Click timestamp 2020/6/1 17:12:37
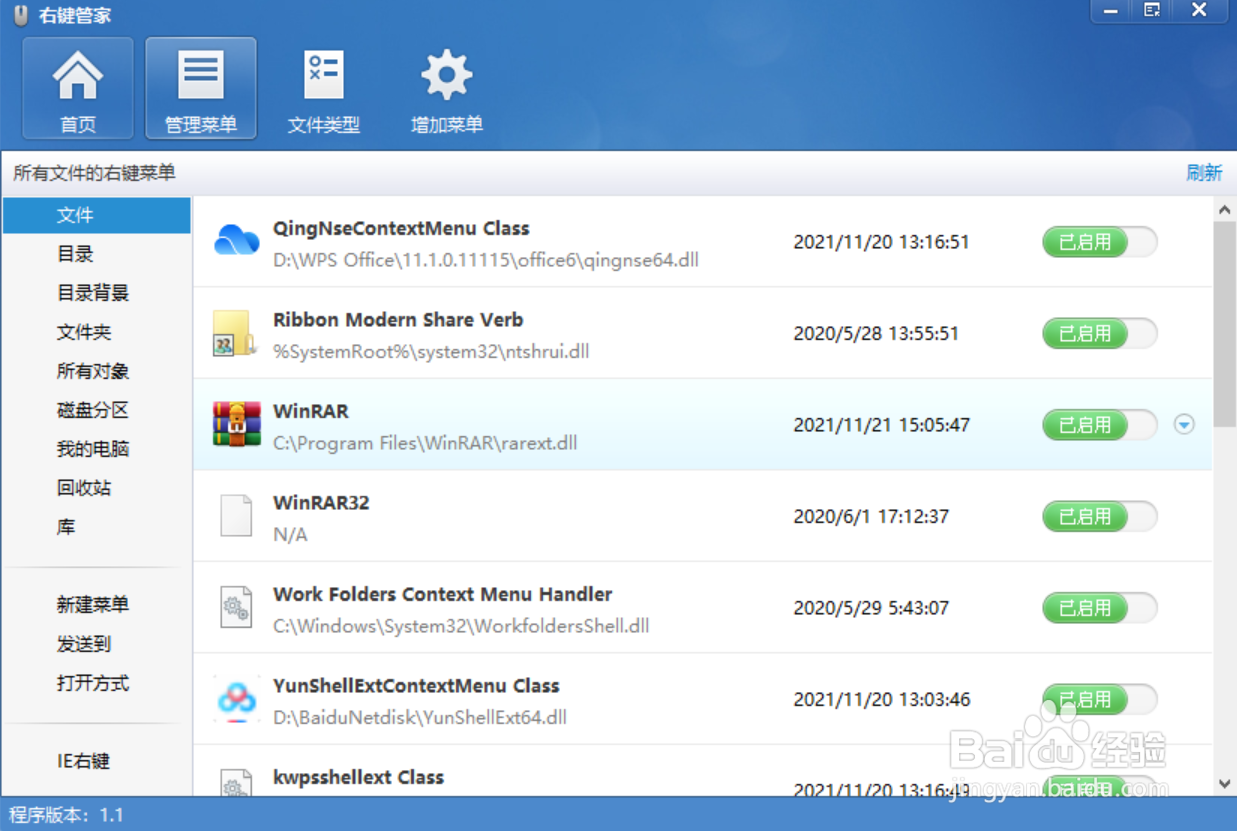The image size is (1237, 831). pos(871,516)
